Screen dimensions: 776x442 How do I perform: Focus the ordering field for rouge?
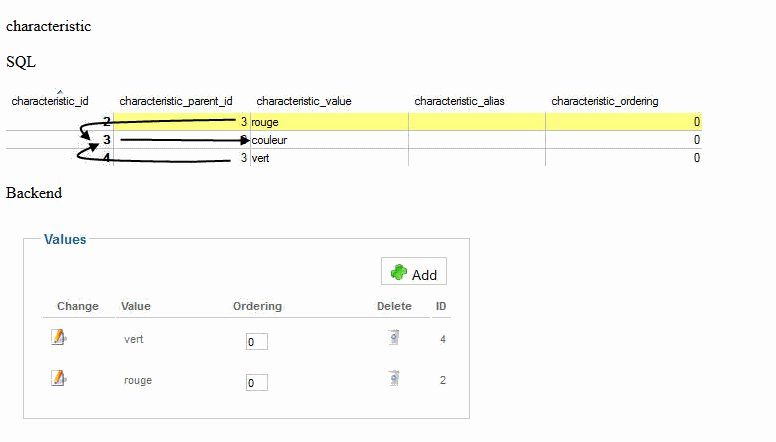[257, 383]
